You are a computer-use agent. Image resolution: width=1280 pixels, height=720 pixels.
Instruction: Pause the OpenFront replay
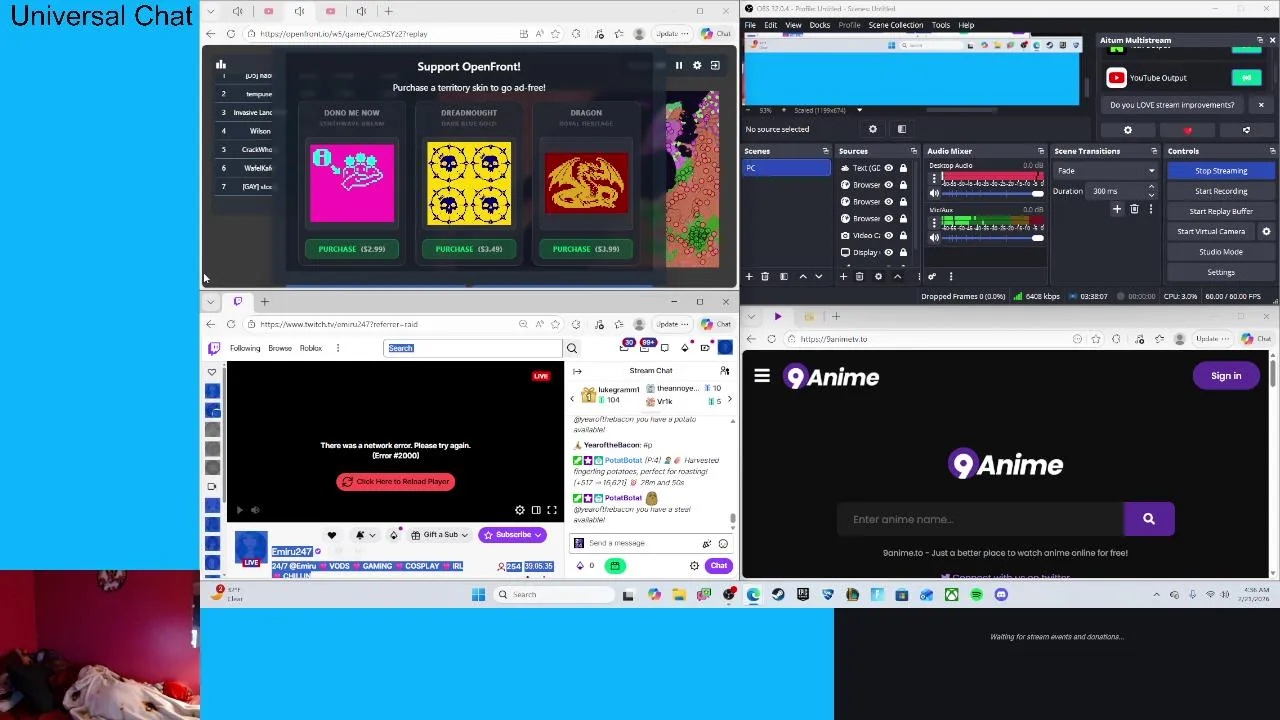click(x=678, y=65)
